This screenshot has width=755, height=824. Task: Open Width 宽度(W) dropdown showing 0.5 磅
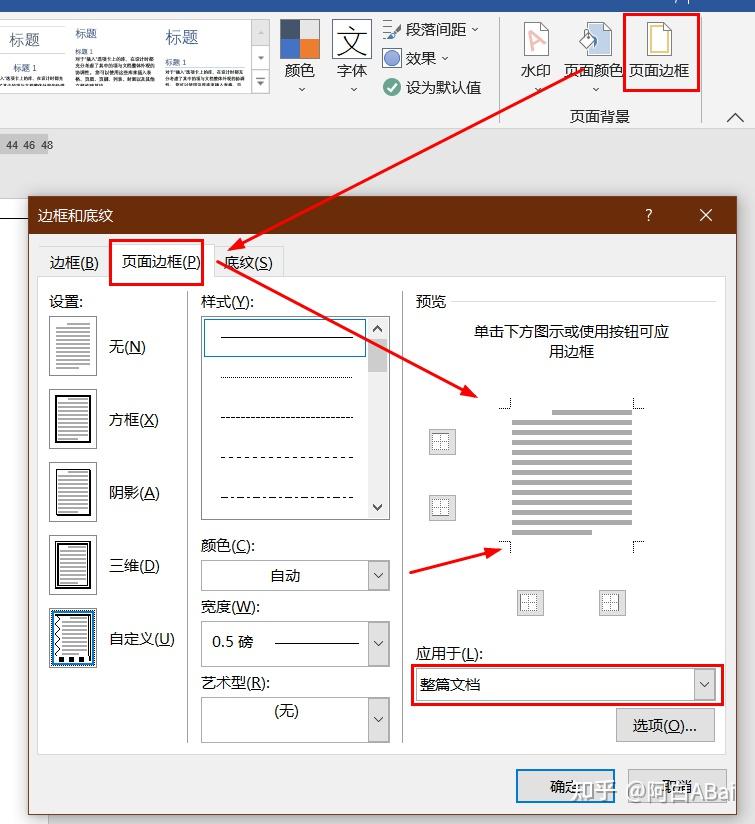point(295,643)
